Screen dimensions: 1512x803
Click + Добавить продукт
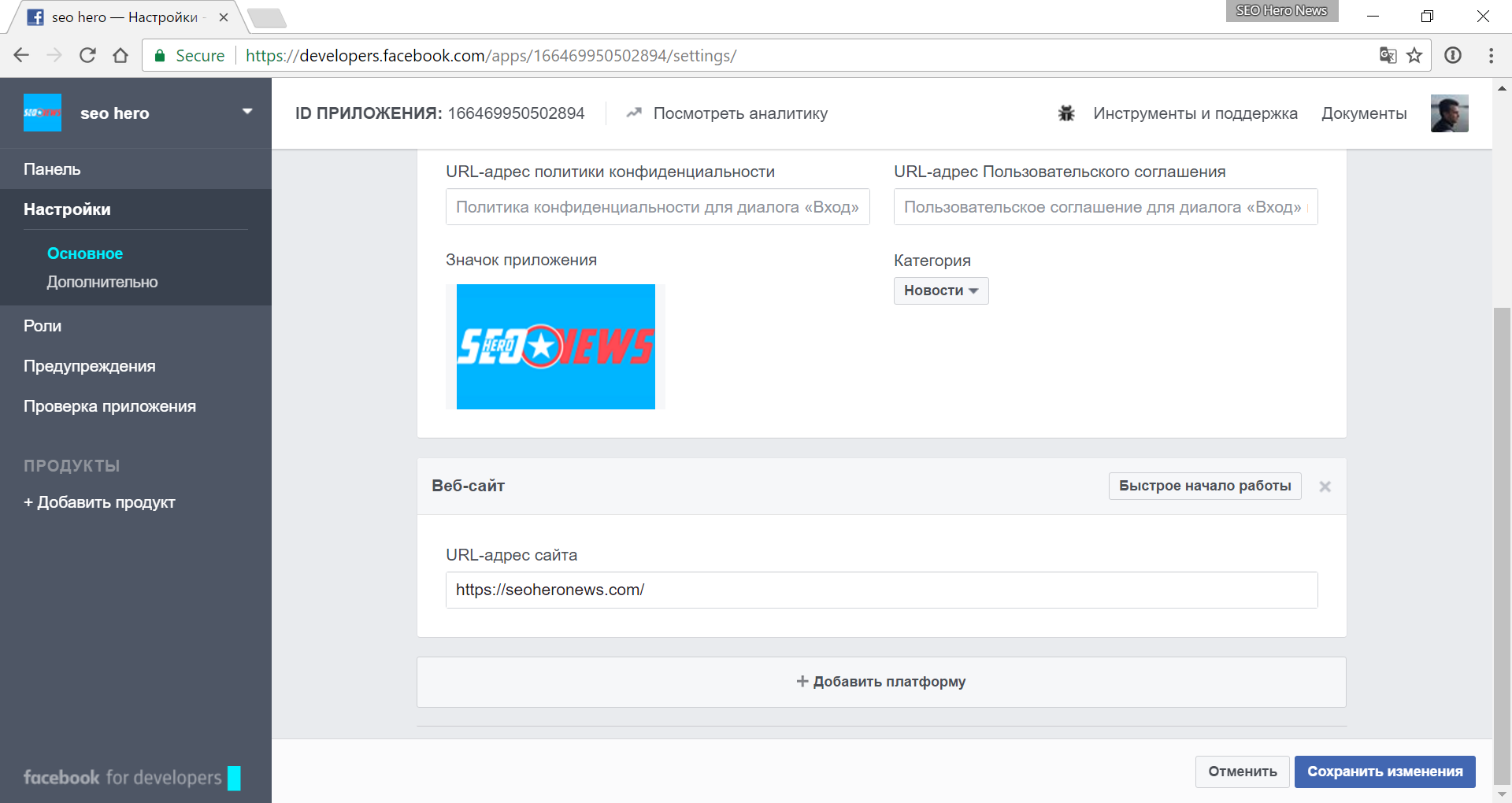point(99,502)
